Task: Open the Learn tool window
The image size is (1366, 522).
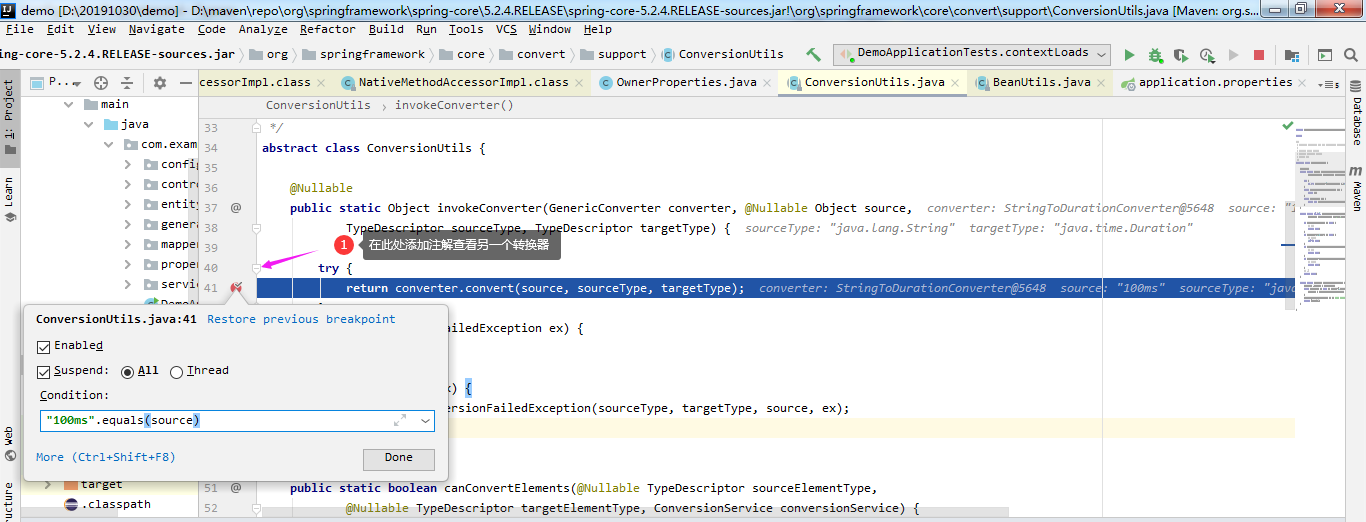Action: (x=9, y=198)
